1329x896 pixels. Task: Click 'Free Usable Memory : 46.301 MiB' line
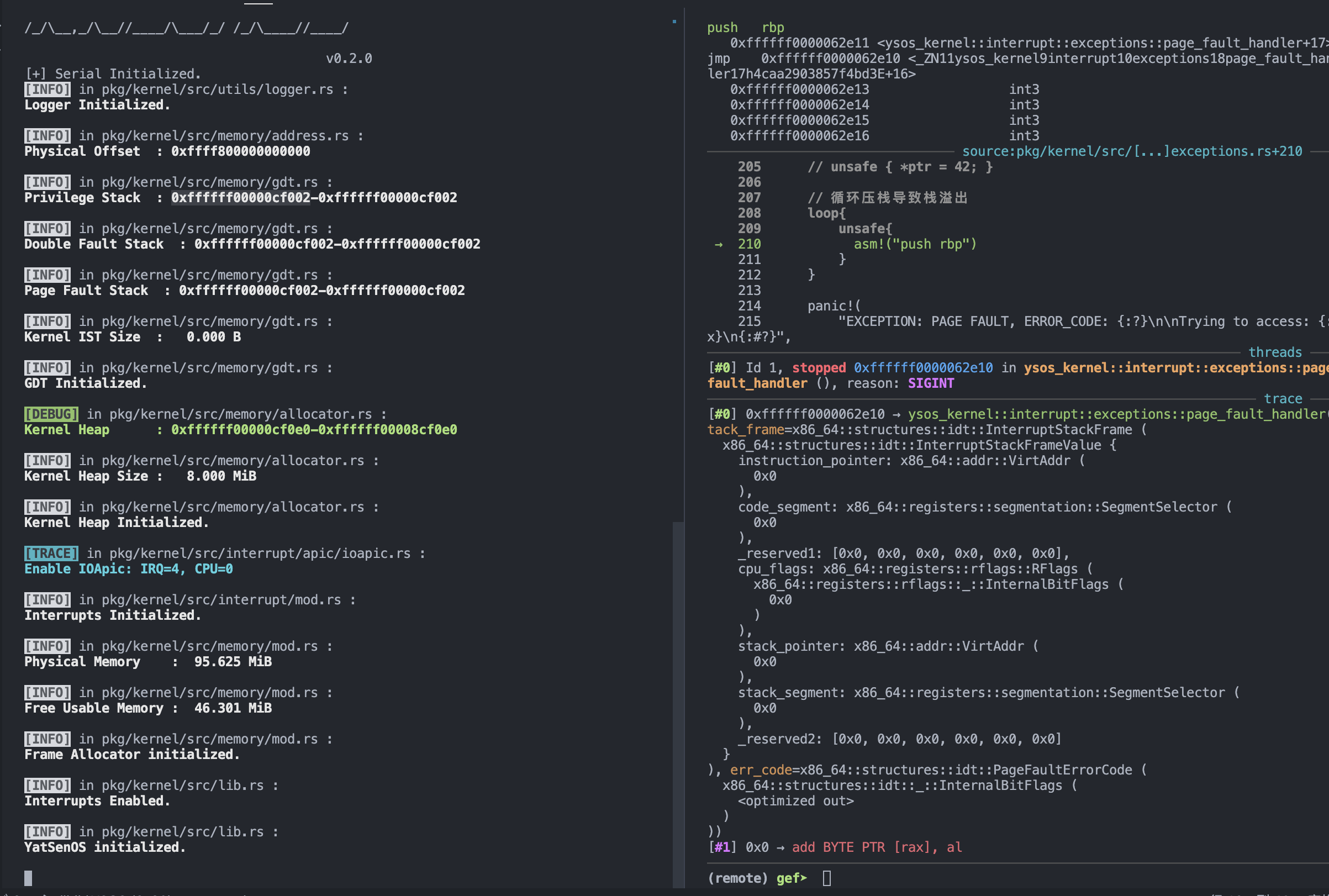point(148,708)
